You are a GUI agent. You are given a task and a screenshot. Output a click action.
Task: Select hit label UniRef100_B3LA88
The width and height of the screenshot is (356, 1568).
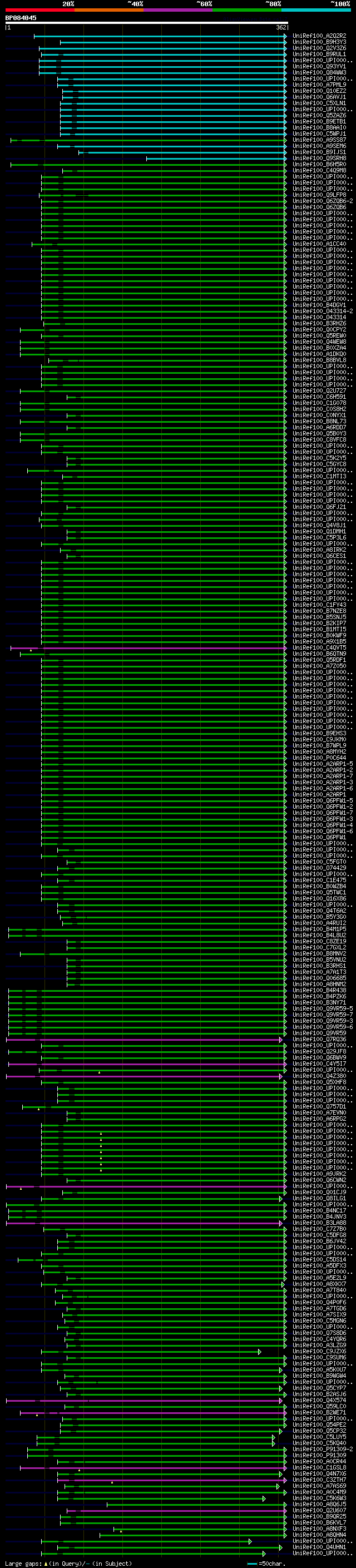[319, 1223]
